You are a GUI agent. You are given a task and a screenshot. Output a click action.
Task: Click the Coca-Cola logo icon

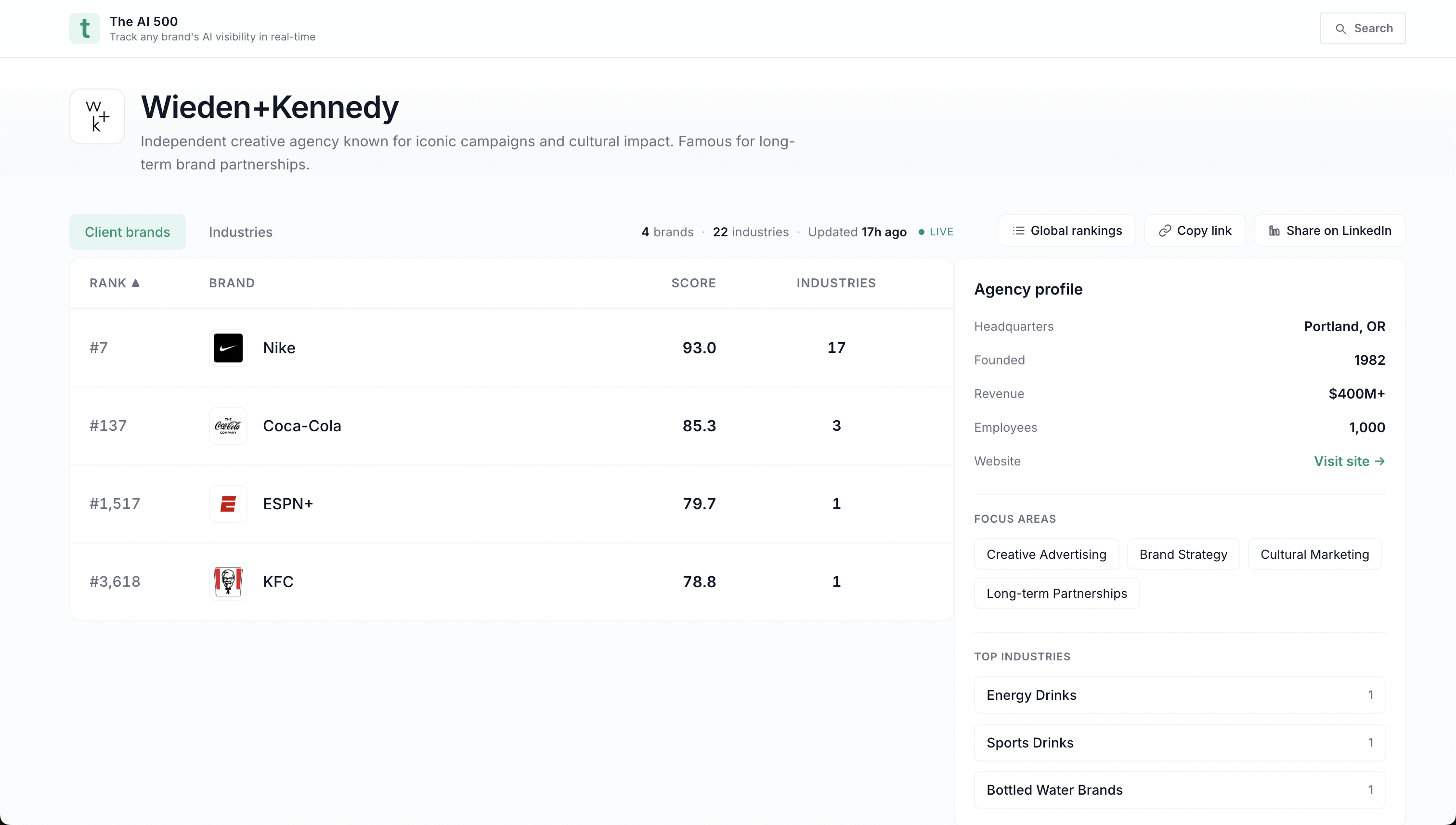point(228,426)
